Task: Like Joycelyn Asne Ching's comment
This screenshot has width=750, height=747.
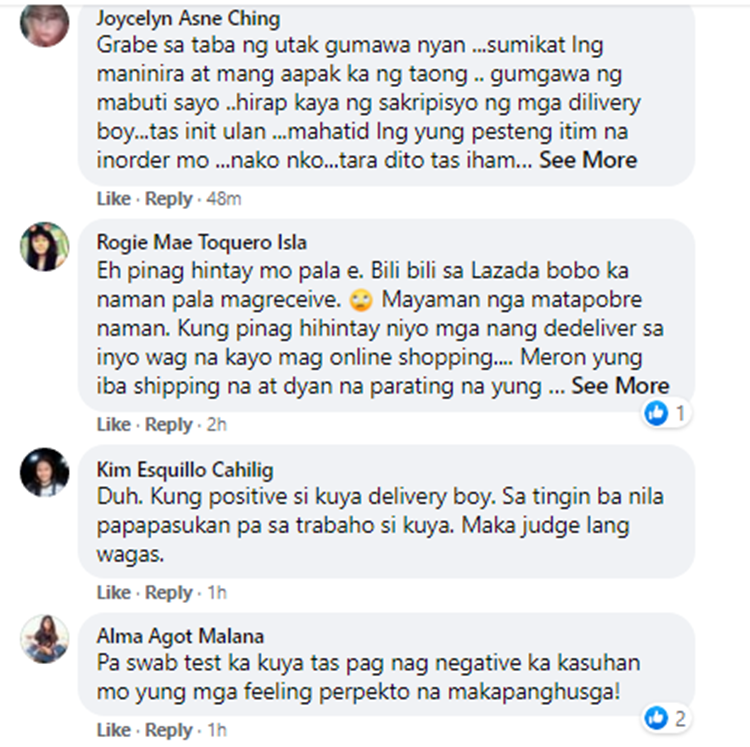Action: click(113, 198)
